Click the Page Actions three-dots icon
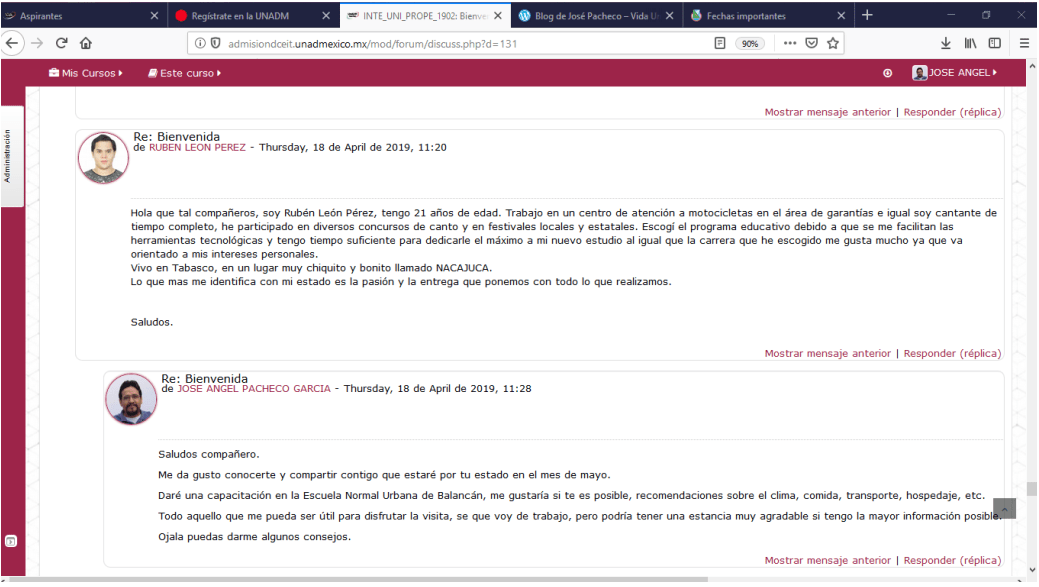This screenshot has height=587, width=1039. (x=789, y=43)
